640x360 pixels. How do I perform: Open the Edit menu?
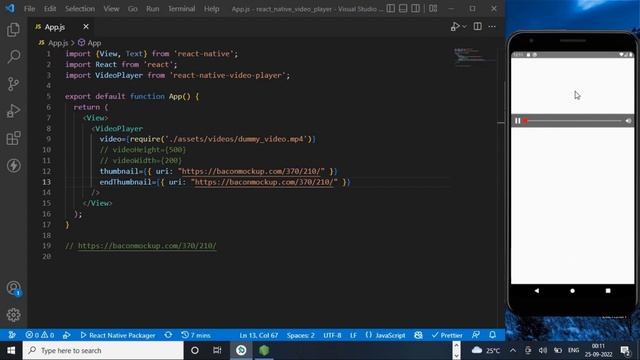point(50,9)
